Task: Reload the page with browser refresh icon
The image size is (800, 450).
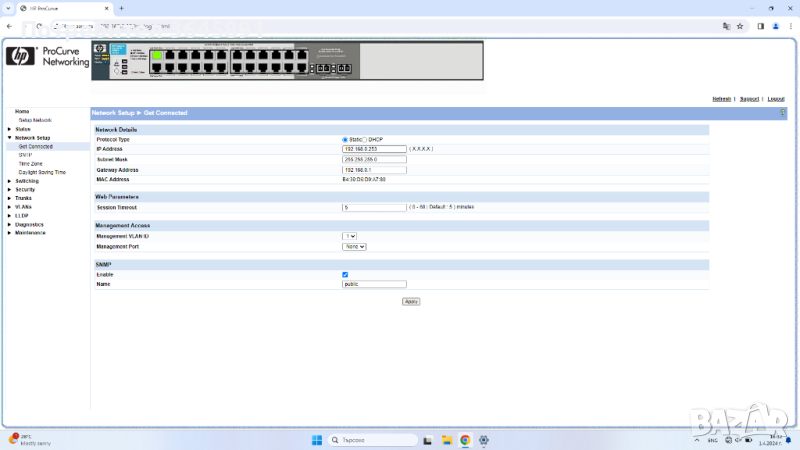Action: click(39, 26)
